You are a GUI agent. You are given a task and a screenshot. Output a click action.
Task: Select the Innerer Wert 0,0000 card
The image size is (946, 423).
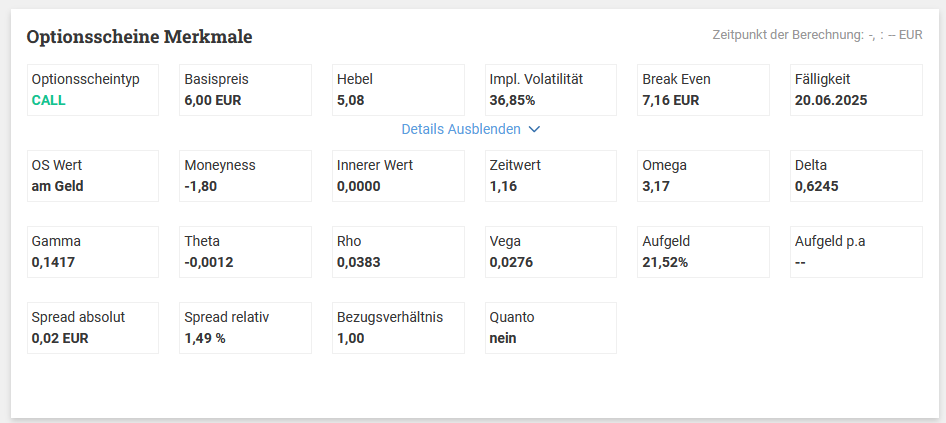click(398, 176)
